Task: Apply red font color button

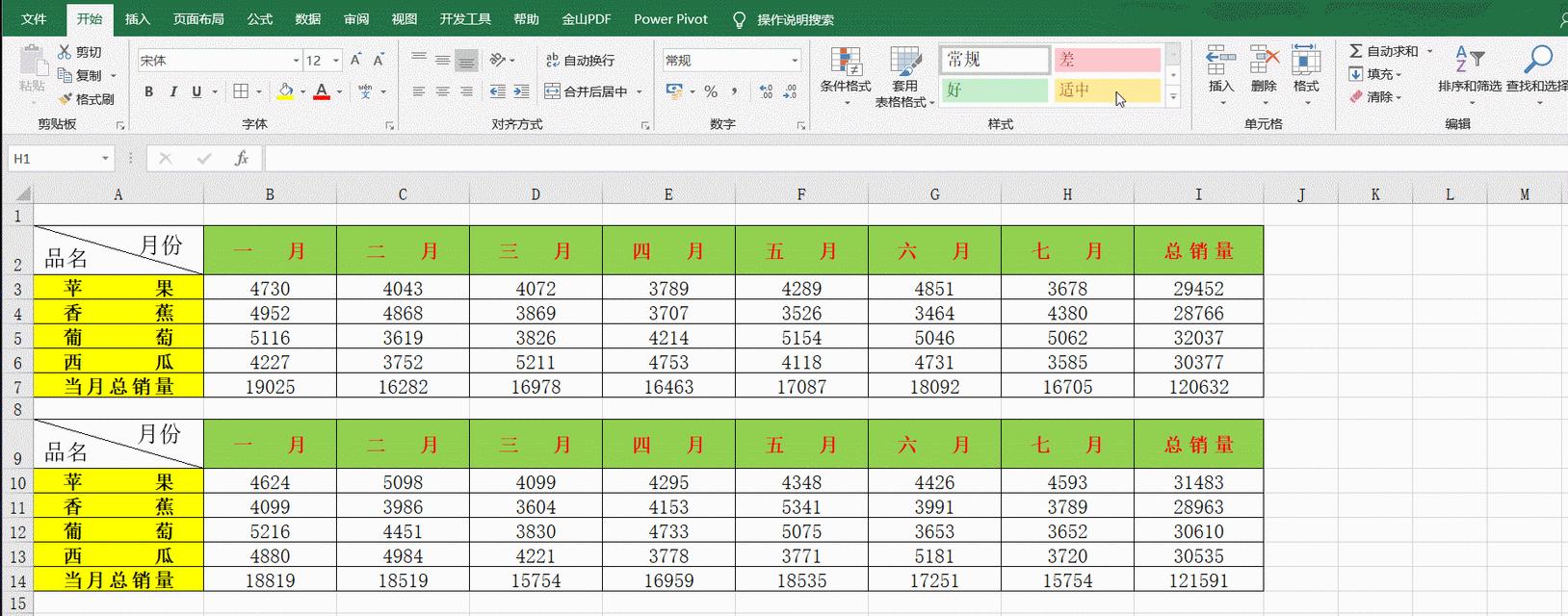Action: point(322,91)
